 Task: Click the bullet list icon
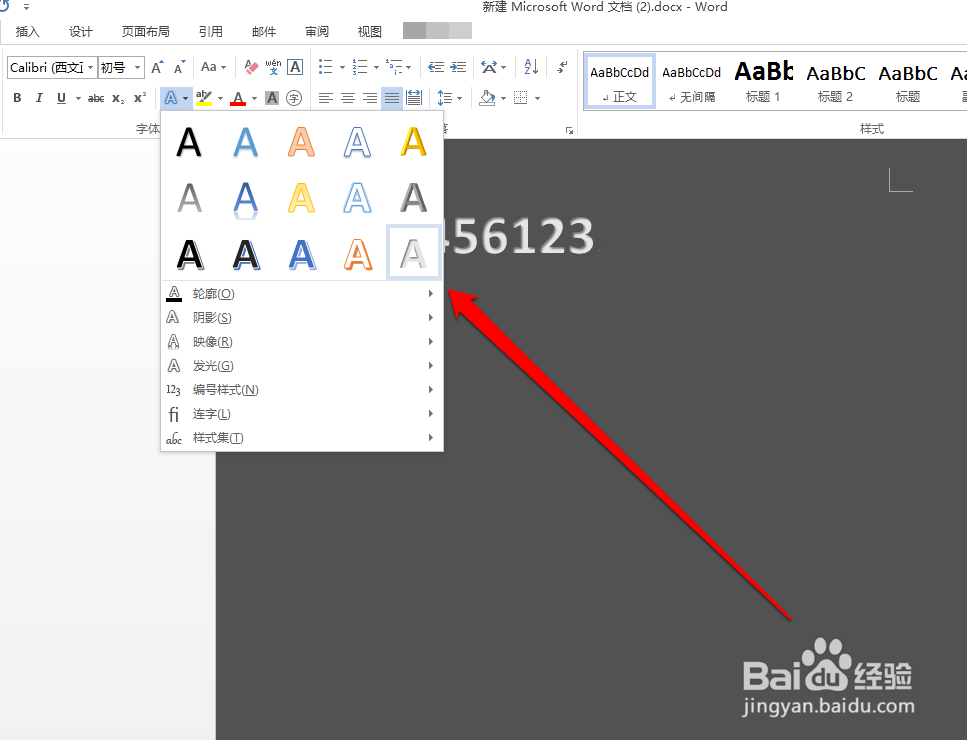[326, 67]
